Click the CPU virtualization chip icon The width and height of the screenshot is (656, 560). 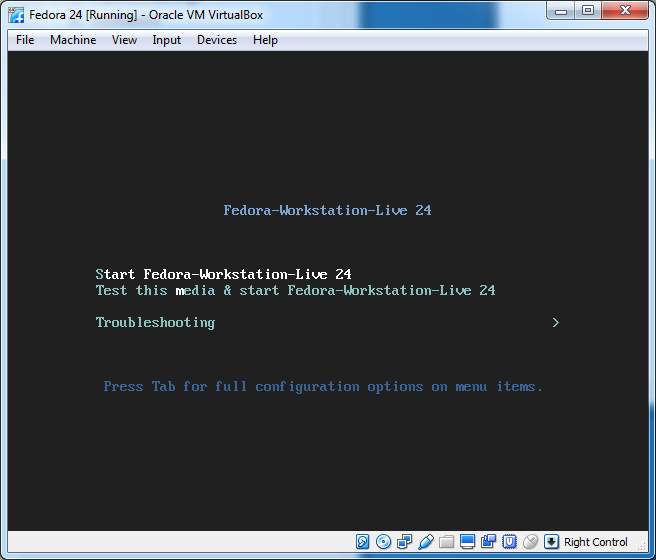click(x=509, y=542)
